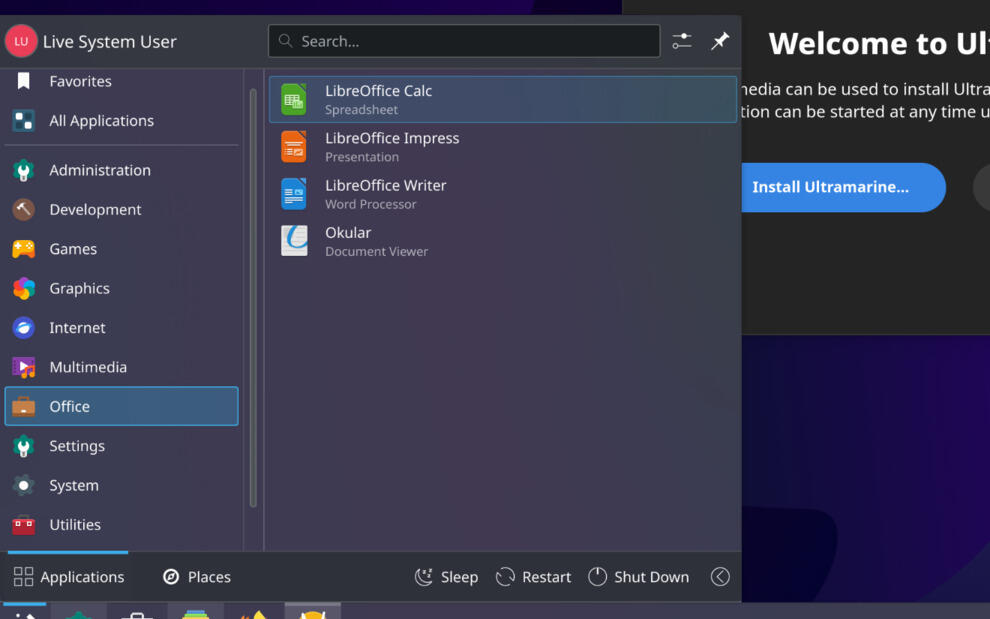Screen dimensions: 990x619
Task: Launch LibreOffice Impress presentation app
Action: (503, 147)
